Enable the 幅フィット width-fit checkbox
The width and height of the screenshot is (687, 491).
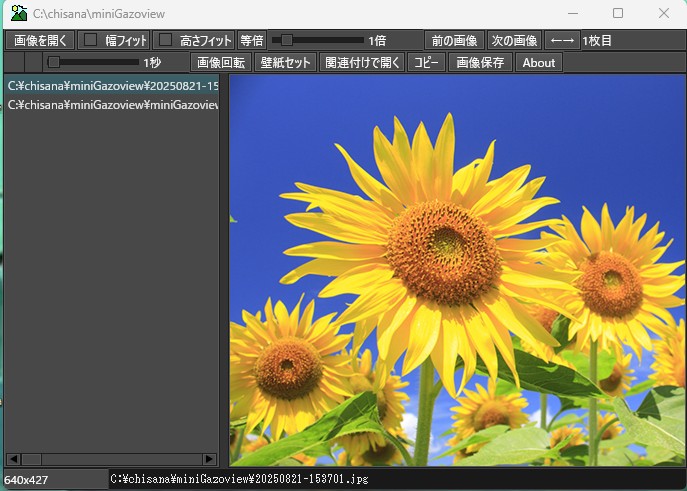click(91, 41)
